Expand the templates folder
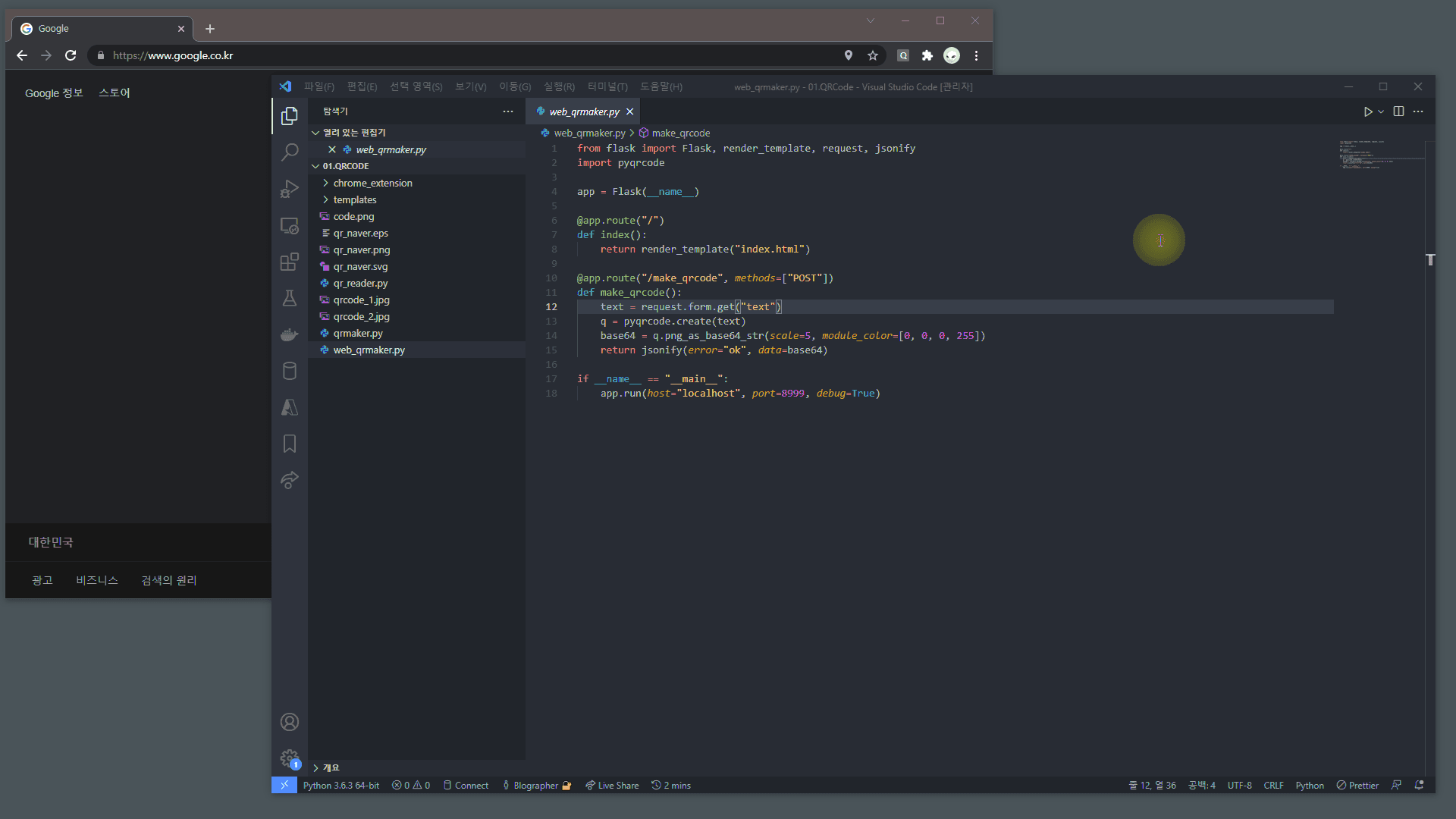1456x819 pixels. tap(354, 199)
